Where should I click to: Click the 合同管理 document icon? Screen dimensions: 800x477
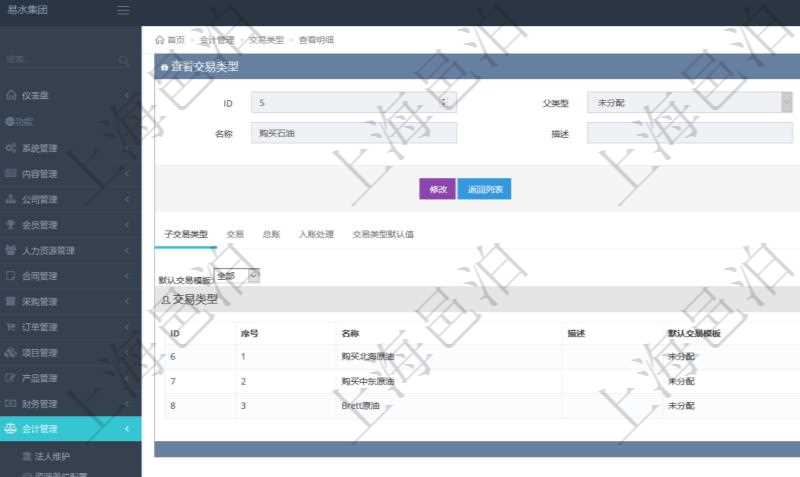[11, 275]
